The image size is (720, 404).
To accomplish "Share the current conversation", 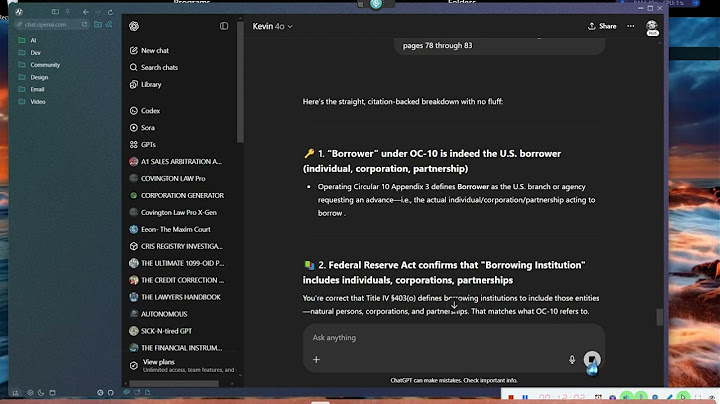I will coord(602,26).
